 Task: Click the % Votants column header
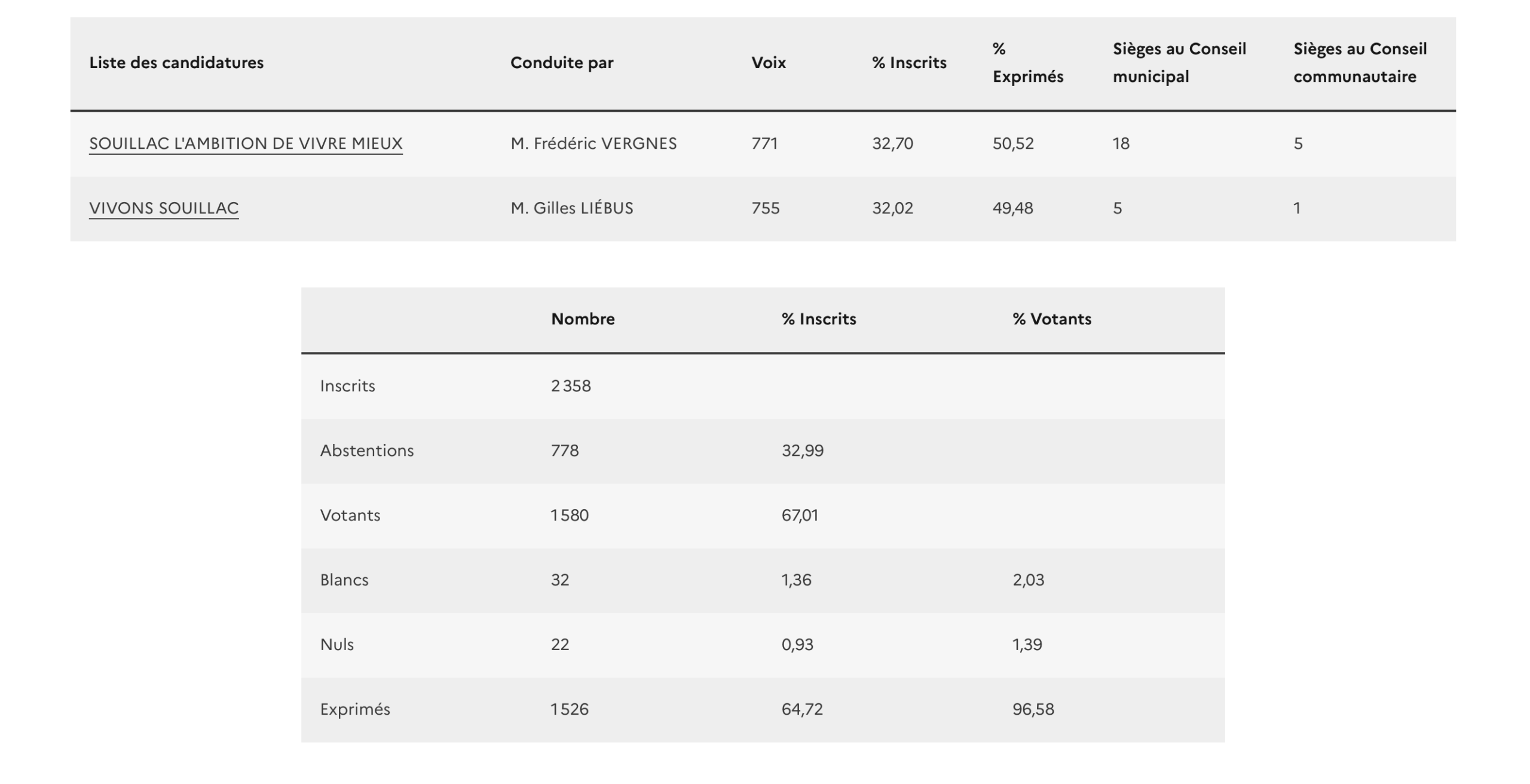point(1052,319)
